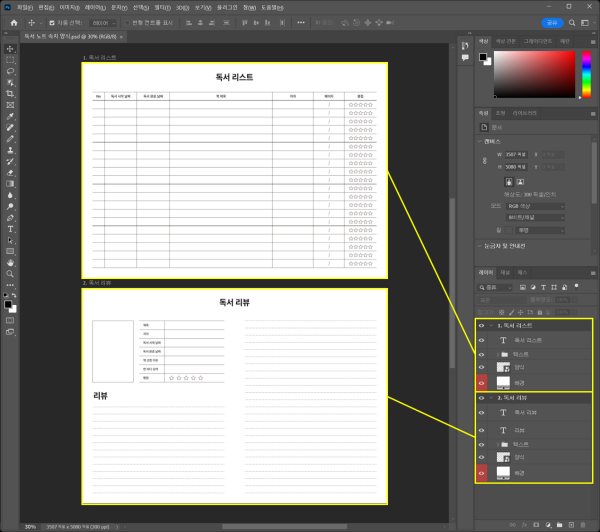Click the Home icon in options bar
The width and height of the screenshot is (600, 532).
pyautogui.click(x=14, y=22)
